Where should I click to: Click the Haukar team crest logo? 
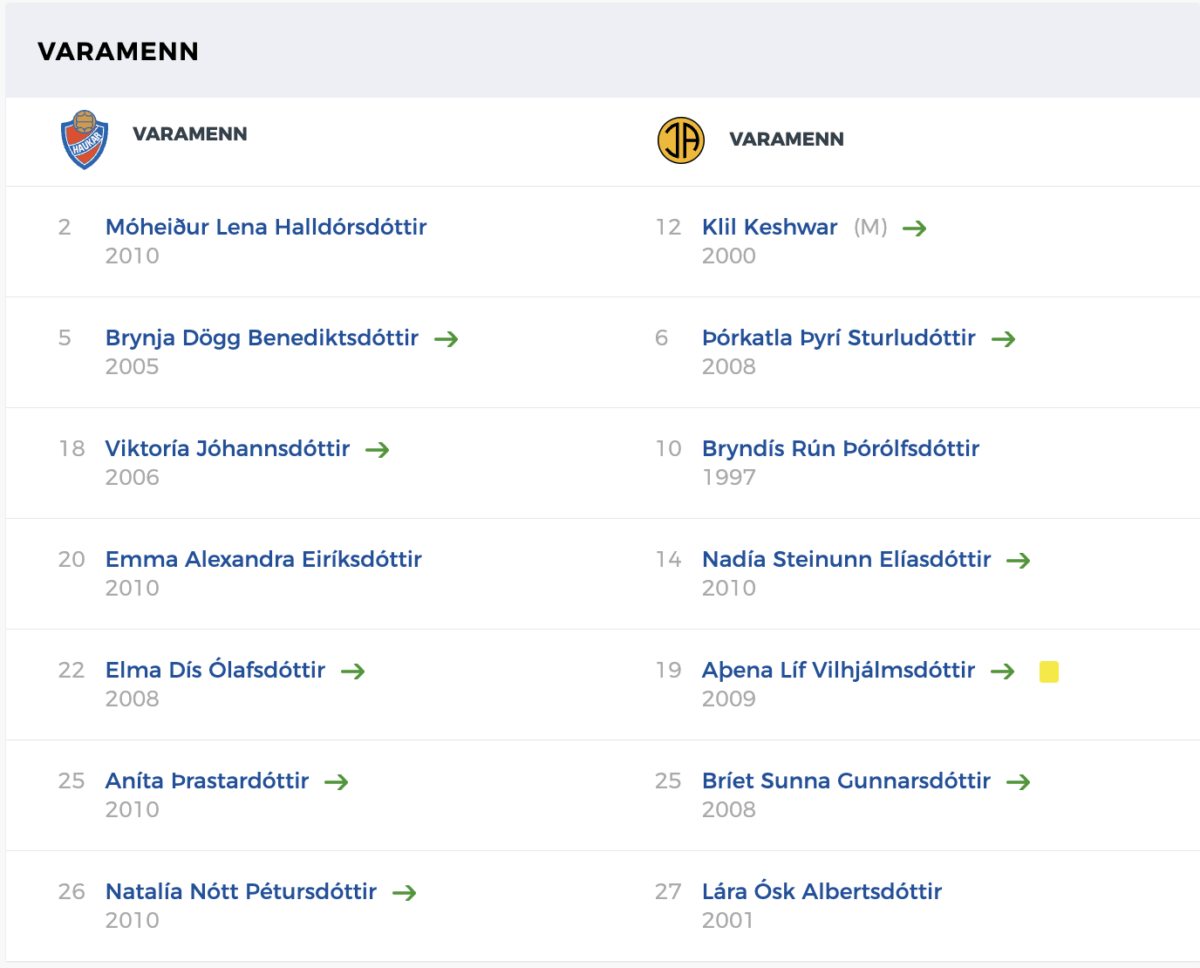tap(84, 139)
